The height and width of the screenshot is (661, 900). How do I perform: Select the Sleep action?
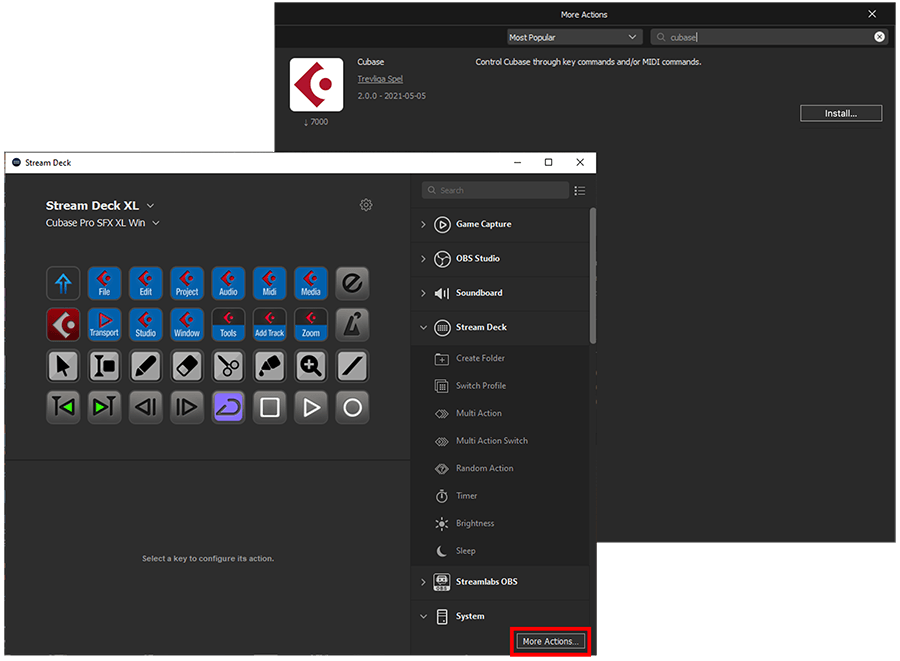click(465, 550)
